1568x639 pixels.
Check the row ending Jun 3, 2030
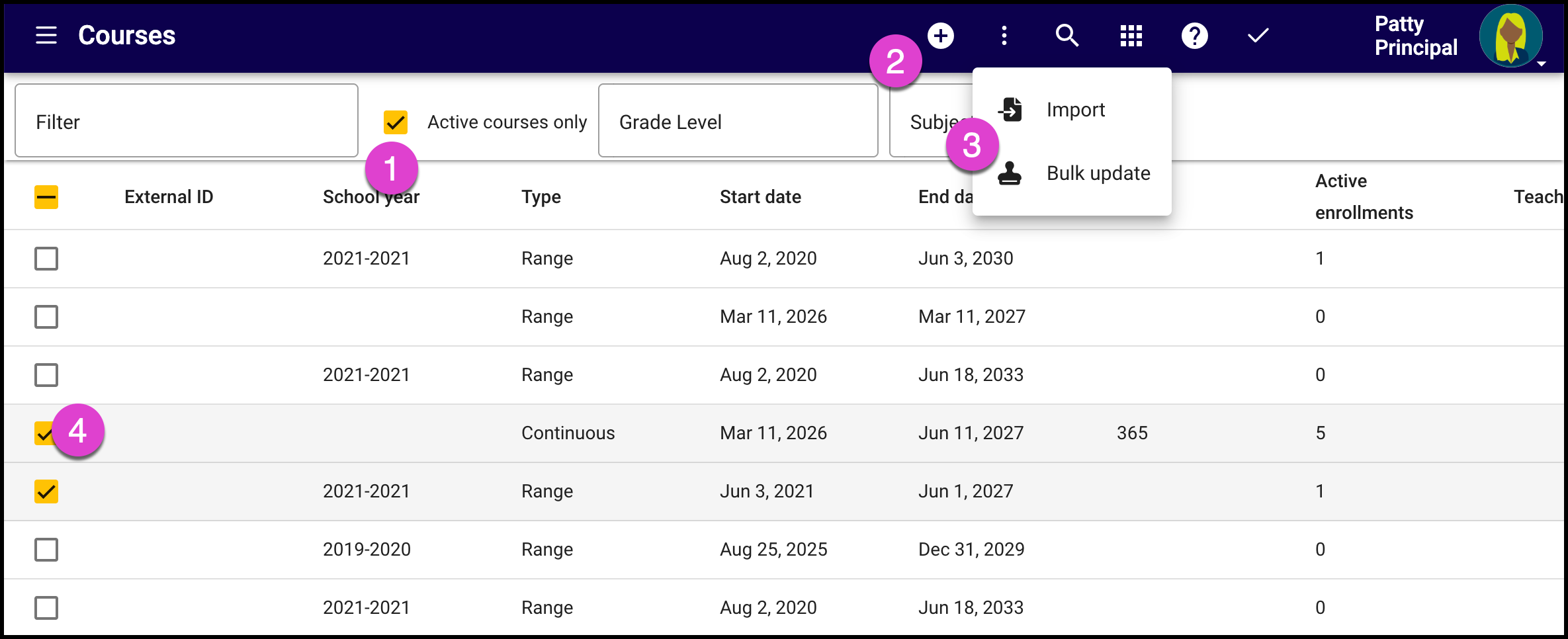pyautogui.click(x=46, y=259)
